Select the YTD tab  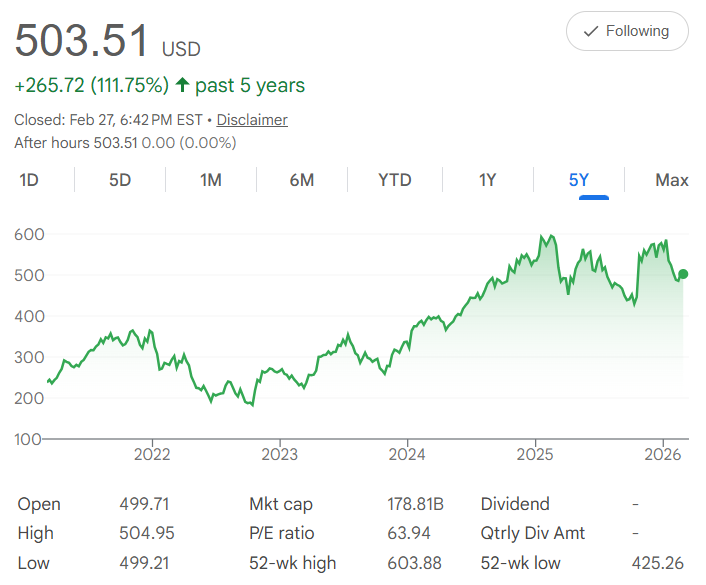(x=395, y=180)
